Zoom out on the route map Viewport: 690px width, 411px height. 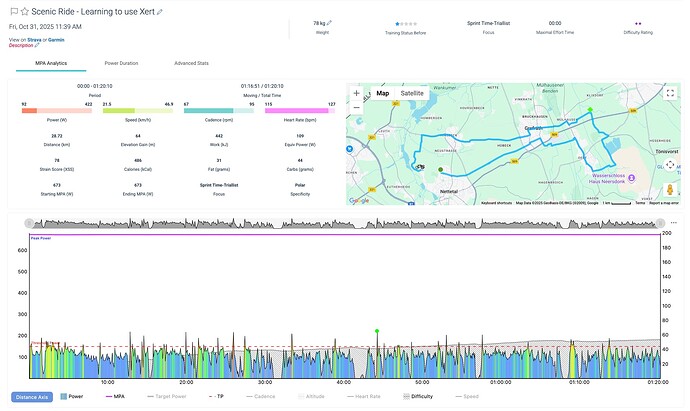pos(357,107)
